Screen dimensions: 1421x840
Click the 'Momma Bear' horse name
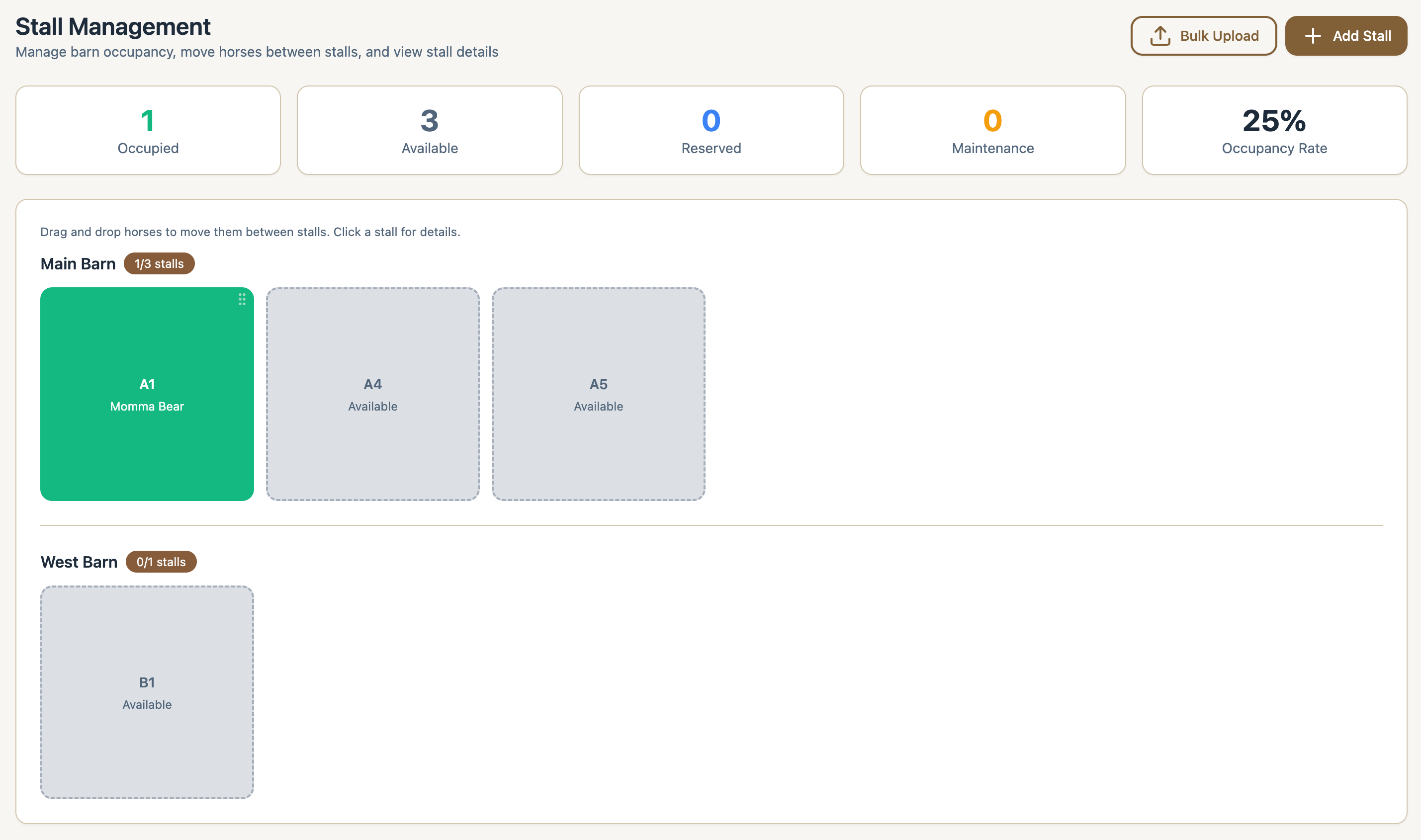pyautogui.click(x=147, y=407)
